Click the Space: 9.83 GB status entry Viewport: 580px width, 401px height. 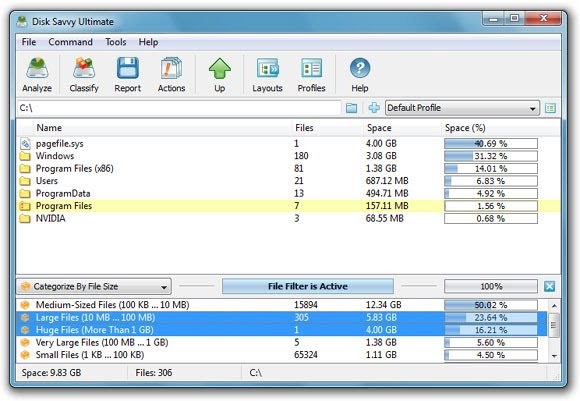[51, 373]
